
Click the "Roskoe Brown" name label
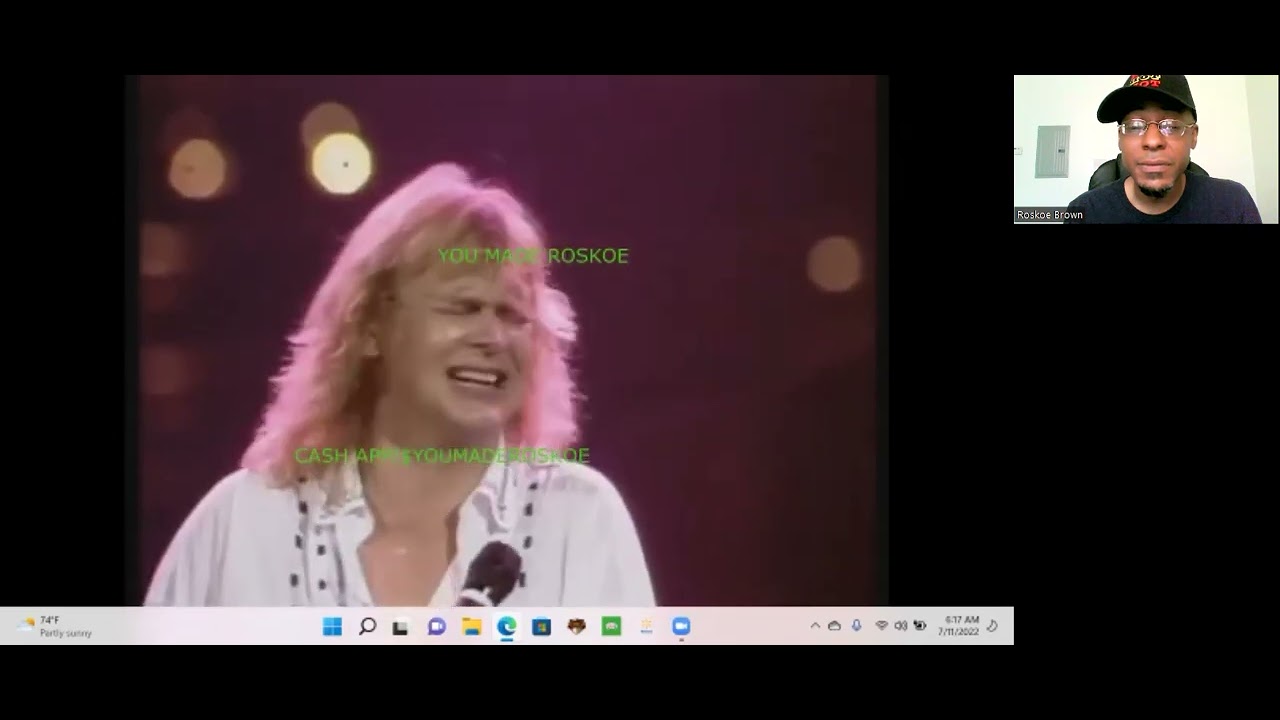click(x=1050, y=215)
